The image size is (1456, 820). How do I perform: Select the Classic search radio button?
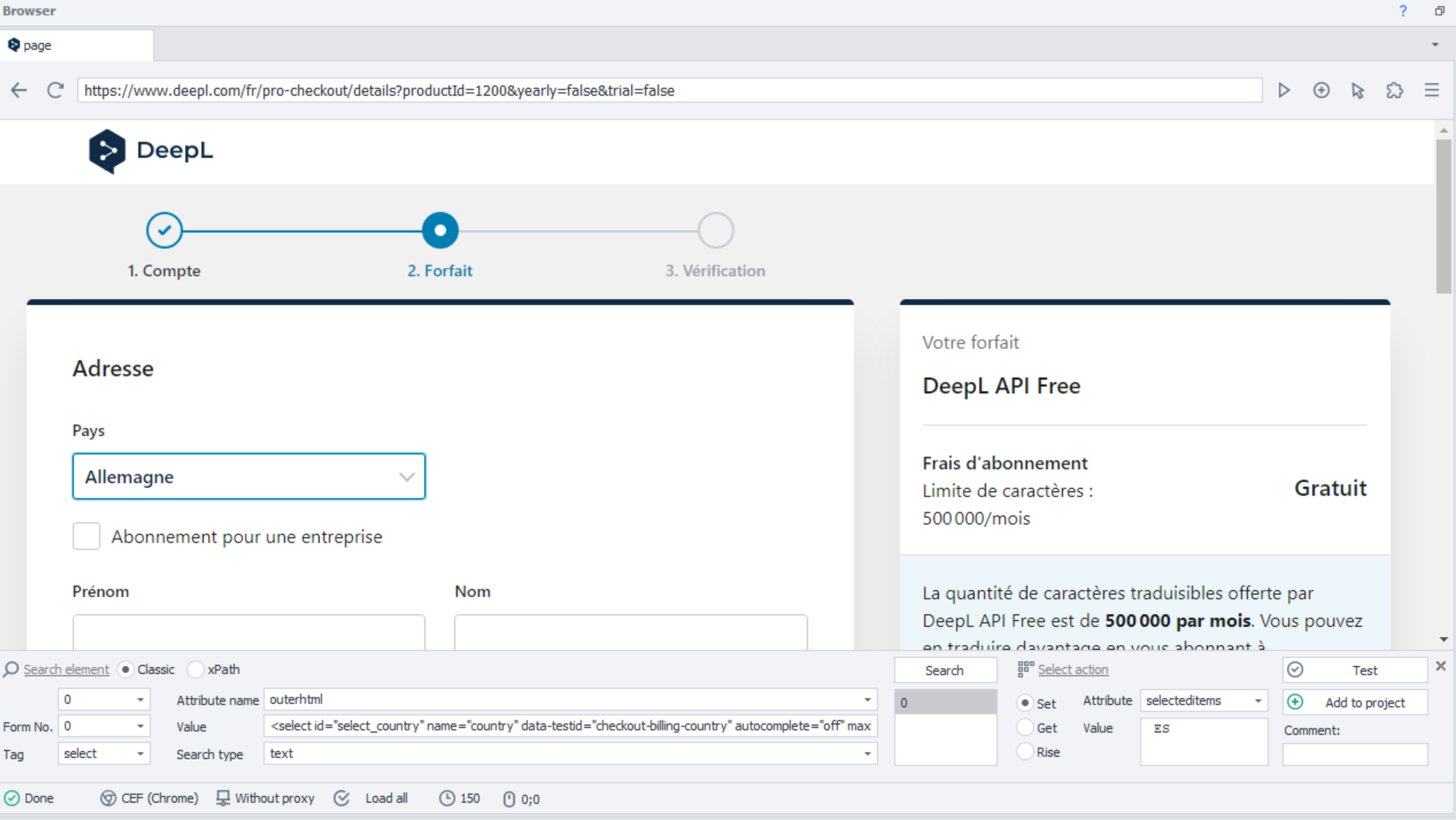coord(126,669)
